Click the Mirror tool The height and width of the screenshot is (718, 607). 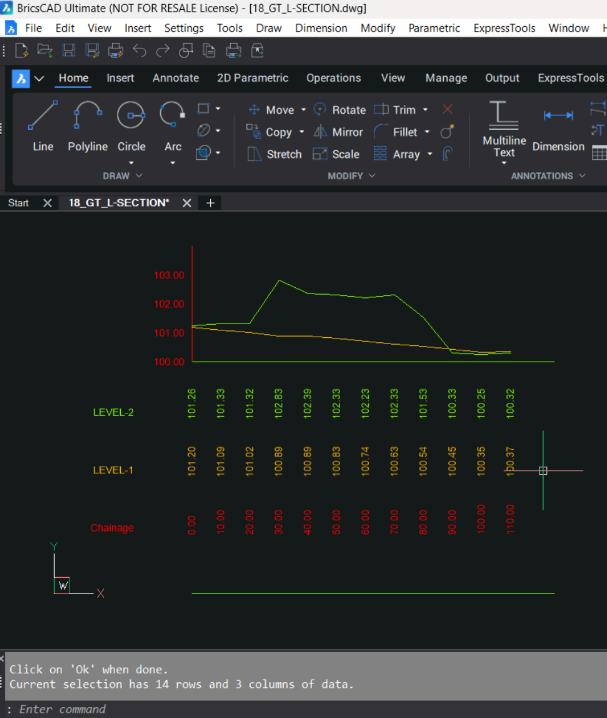(x=337, y=132)
